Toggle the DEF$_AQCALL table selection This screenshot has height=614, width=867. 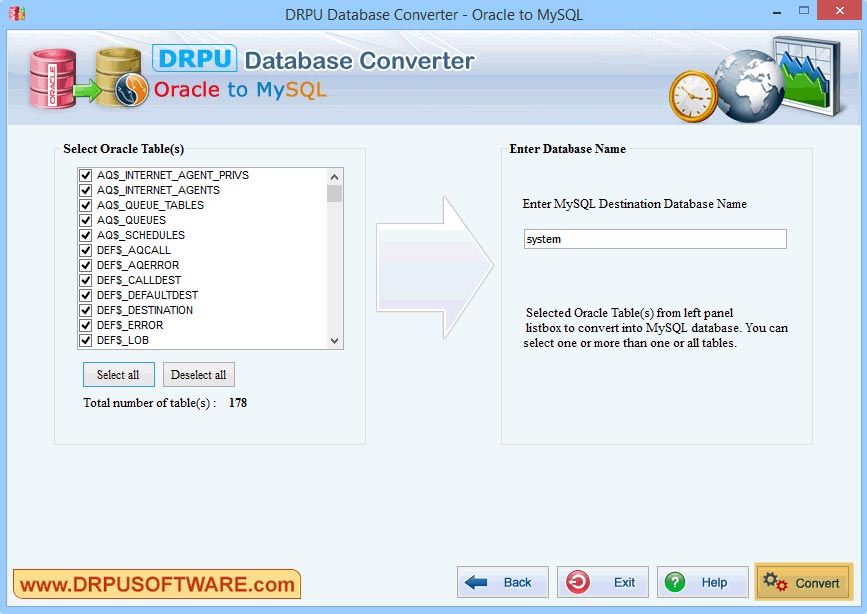(85, 249)
